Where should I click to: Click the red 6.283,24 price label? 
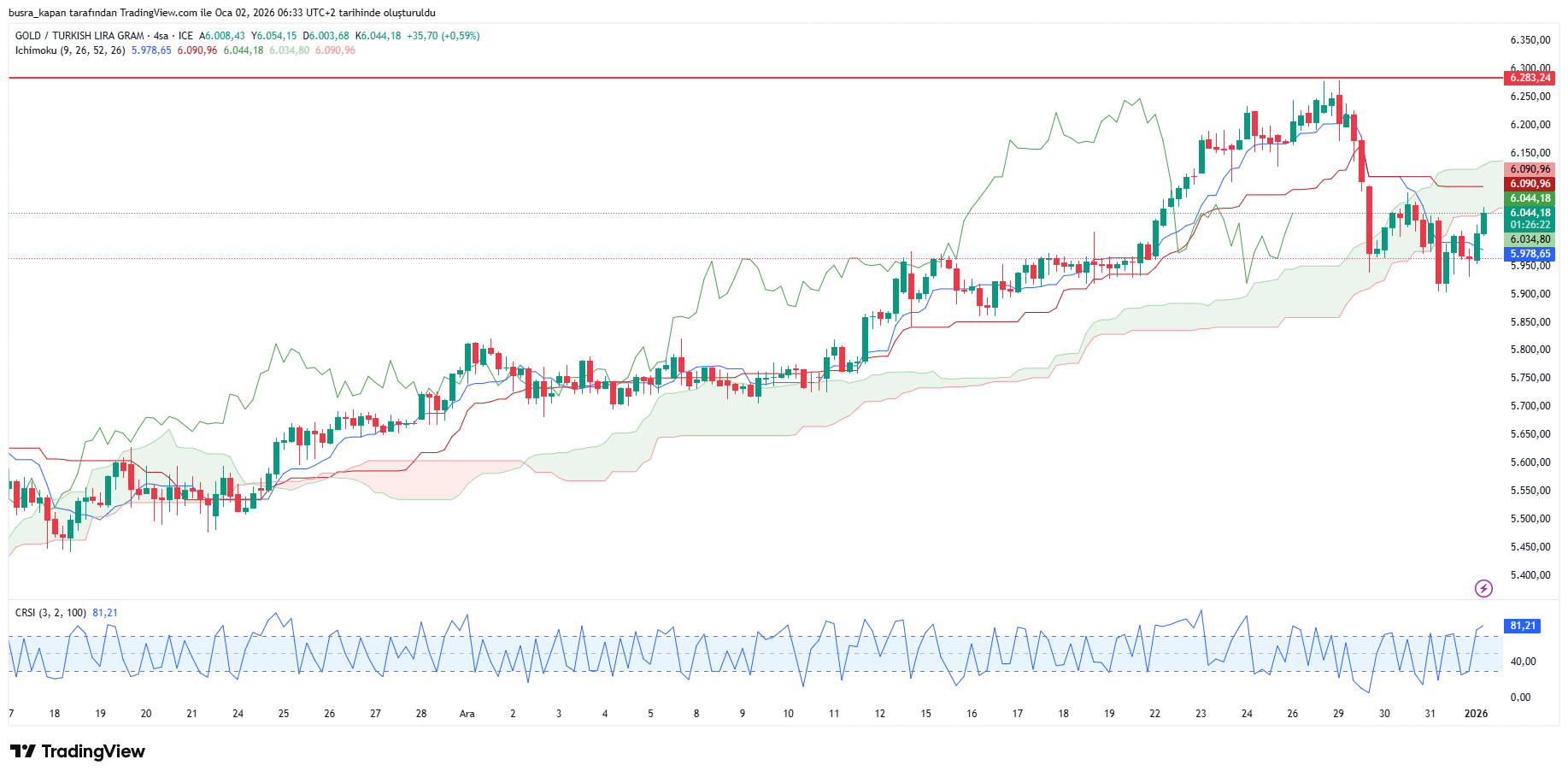coord(1530,78)
